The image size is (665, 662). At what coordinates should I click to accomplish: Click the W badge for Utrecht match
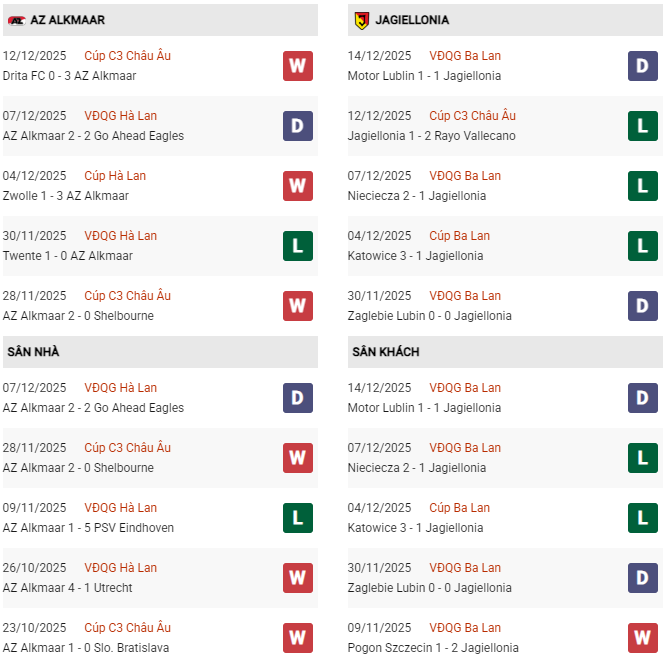(x=298, y=578)
